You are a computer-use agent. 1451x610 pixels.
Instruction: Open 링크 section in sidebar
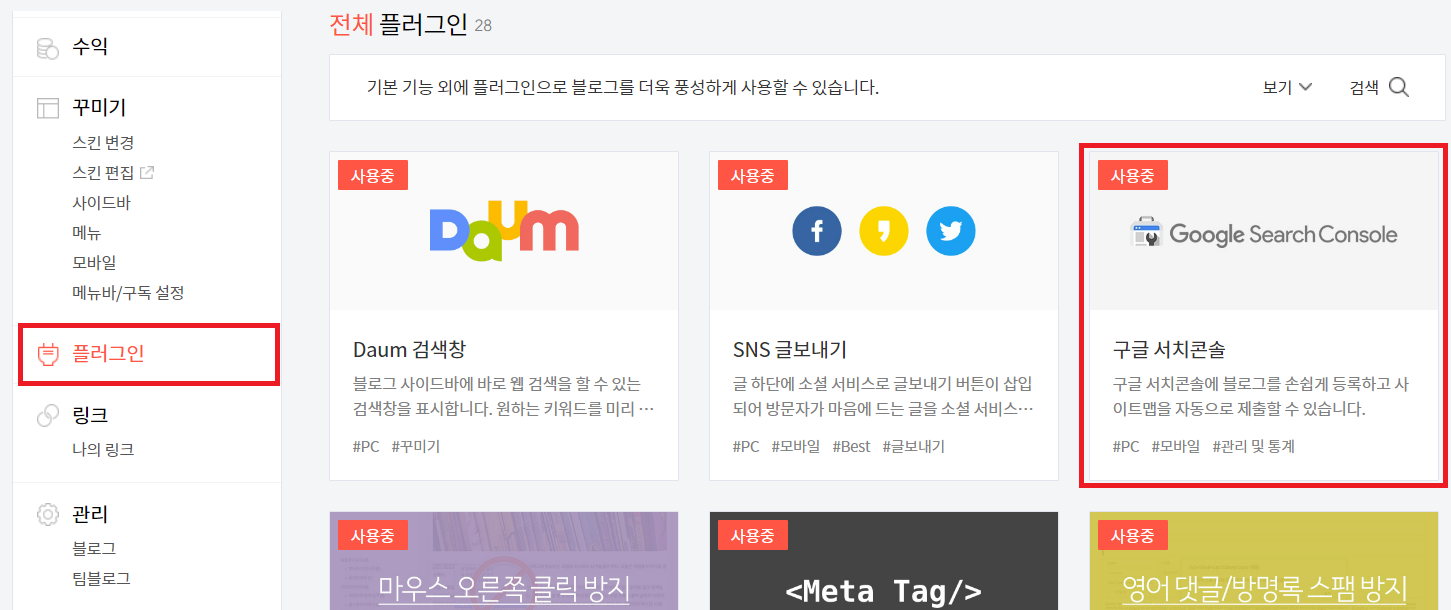coord(90,415)
